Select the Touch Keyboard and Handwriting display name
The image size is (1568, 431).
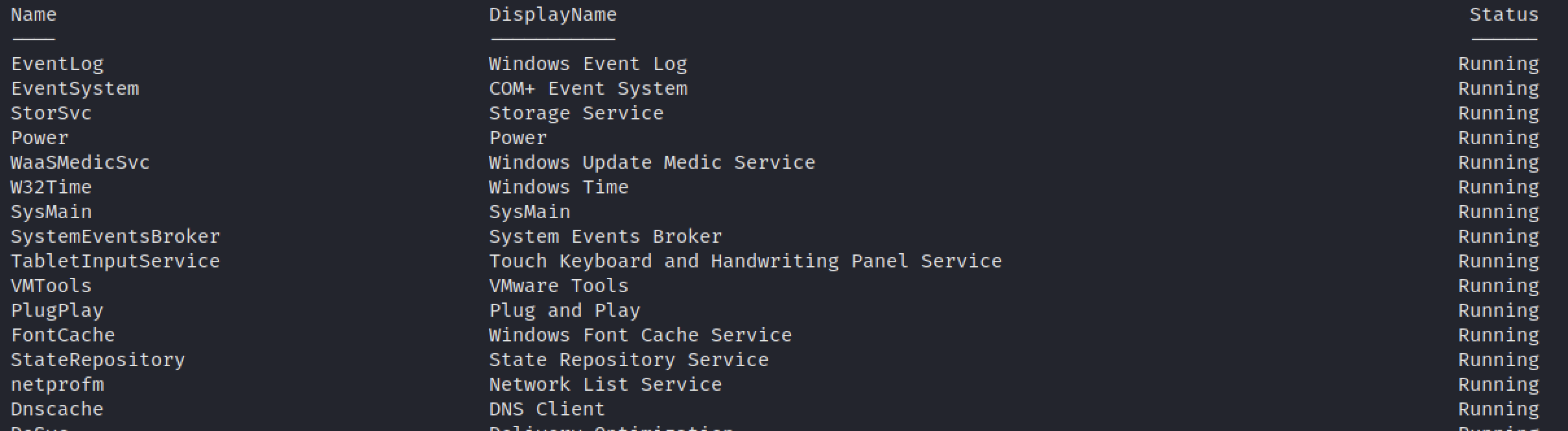tap(745, 262)
